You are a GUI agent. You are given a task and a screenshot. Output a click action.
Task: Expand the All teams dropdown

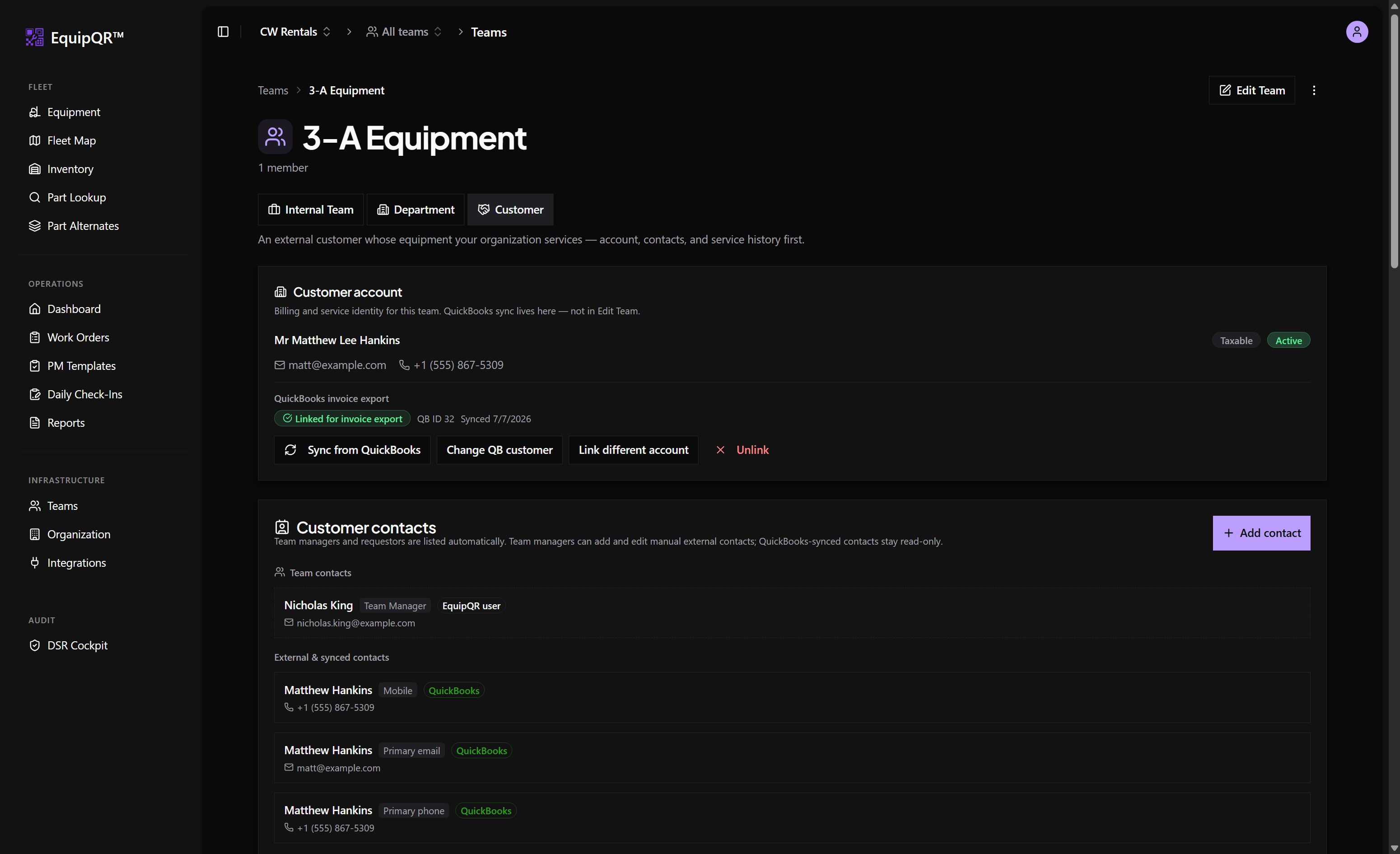pos(404,32)
